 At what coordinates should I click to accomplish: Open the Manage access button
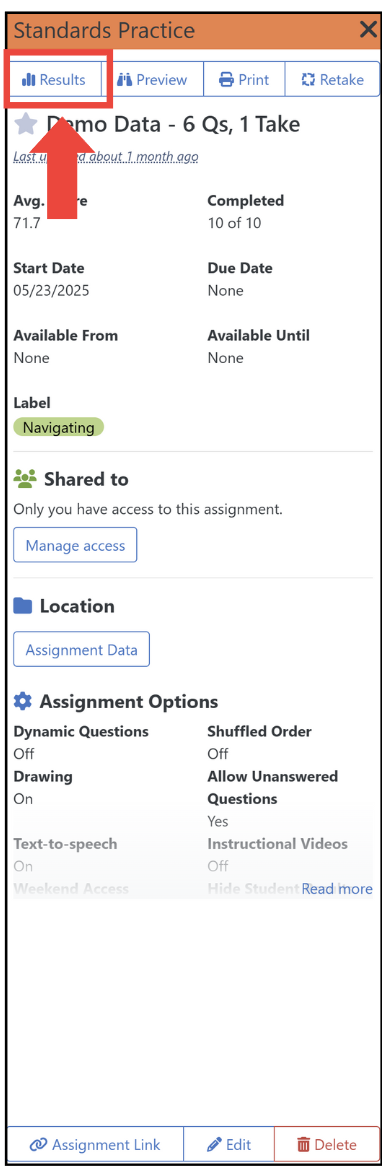(x=75, y=545)
